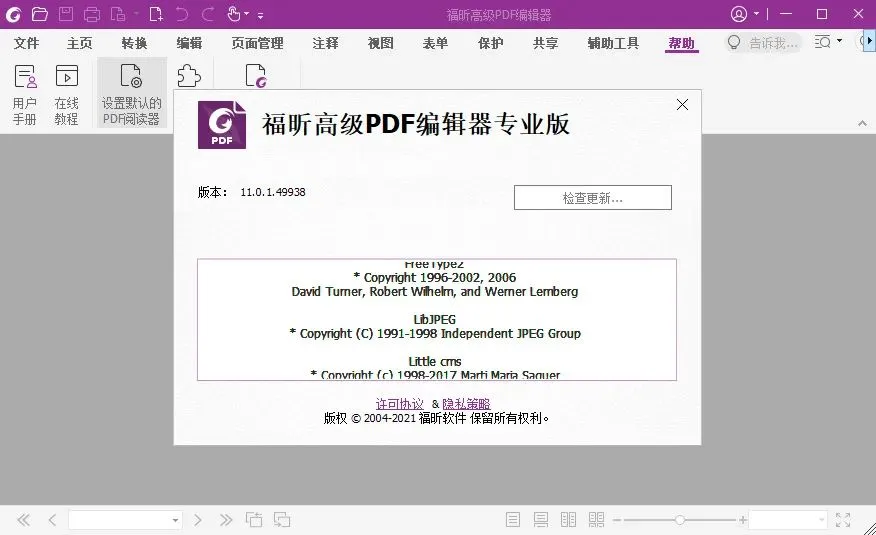Go to previous page arrow
The image size is (876, 535).
53,520
